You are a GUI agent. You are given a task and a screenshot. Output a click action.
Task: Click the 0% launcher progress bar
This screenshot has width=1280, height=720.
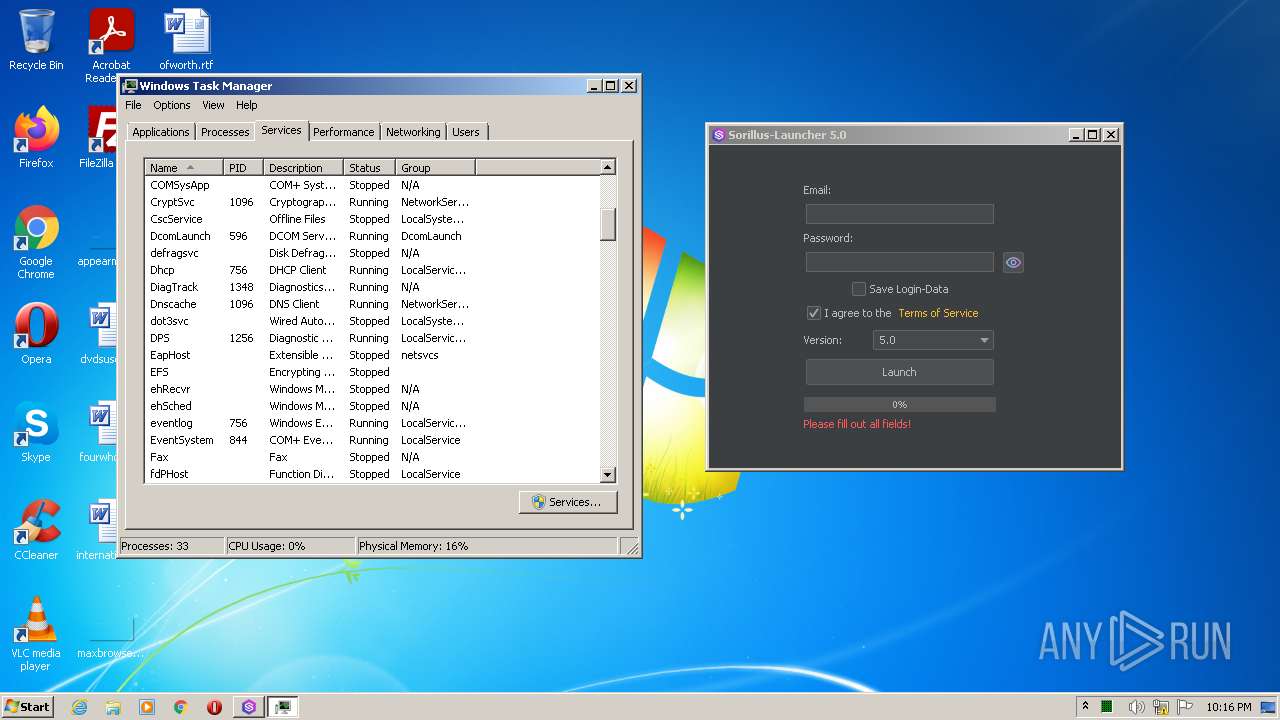point(899,405)
